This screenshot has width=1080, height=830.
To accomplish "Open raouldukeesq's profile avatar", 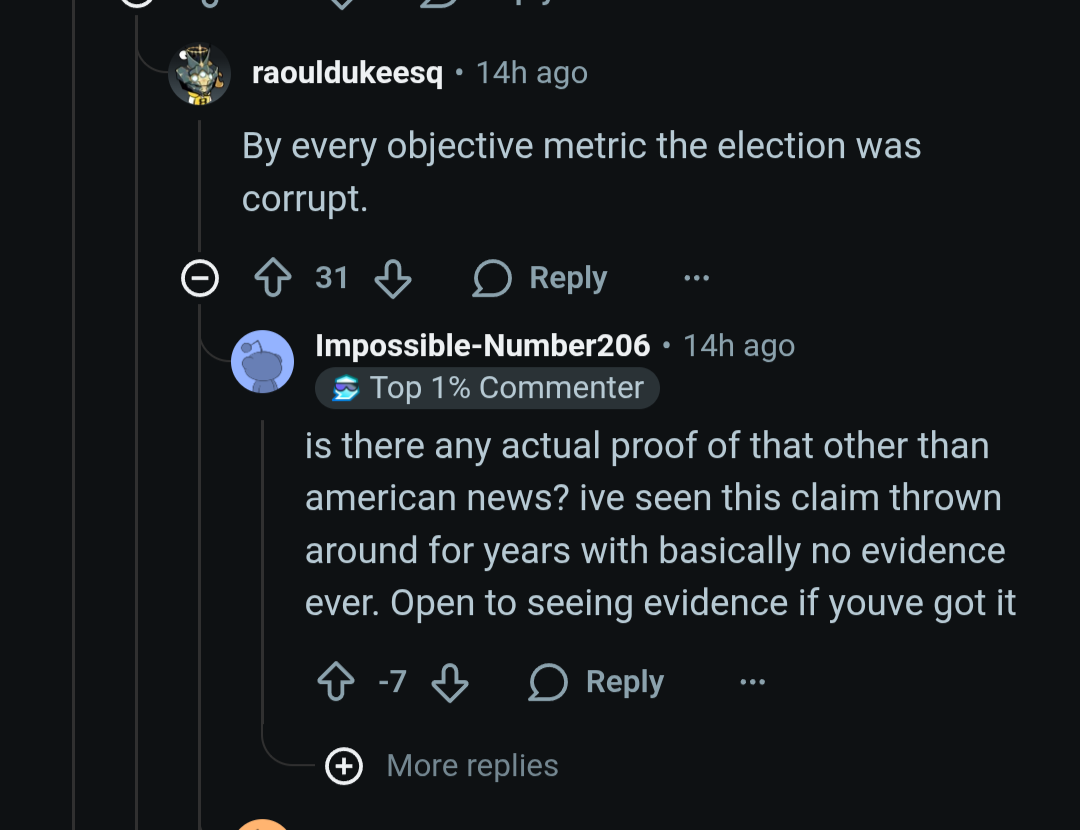I will point(199,74).
